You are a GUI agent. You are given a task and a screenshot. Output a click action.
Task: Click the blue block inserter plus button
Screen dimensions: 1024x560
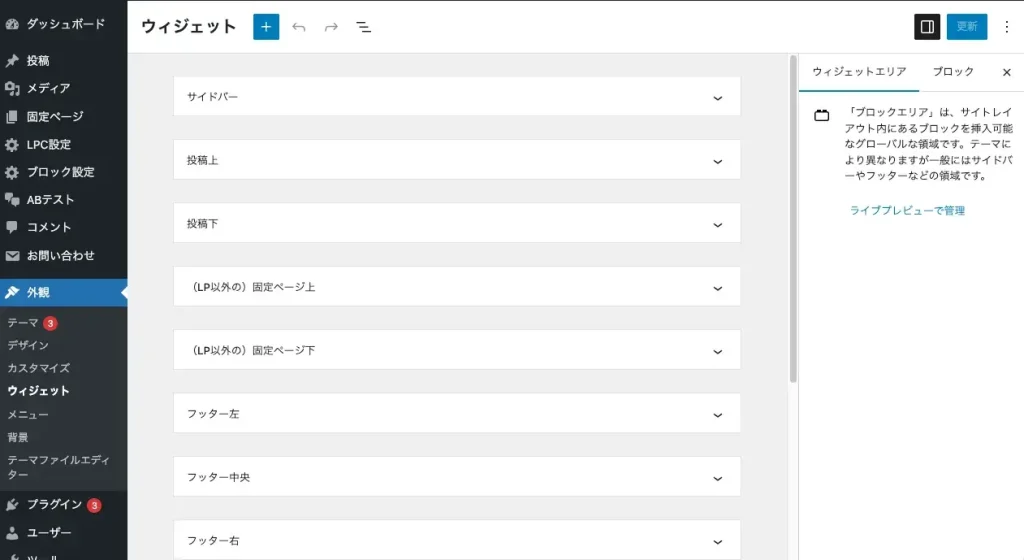(x=266, y=27)
